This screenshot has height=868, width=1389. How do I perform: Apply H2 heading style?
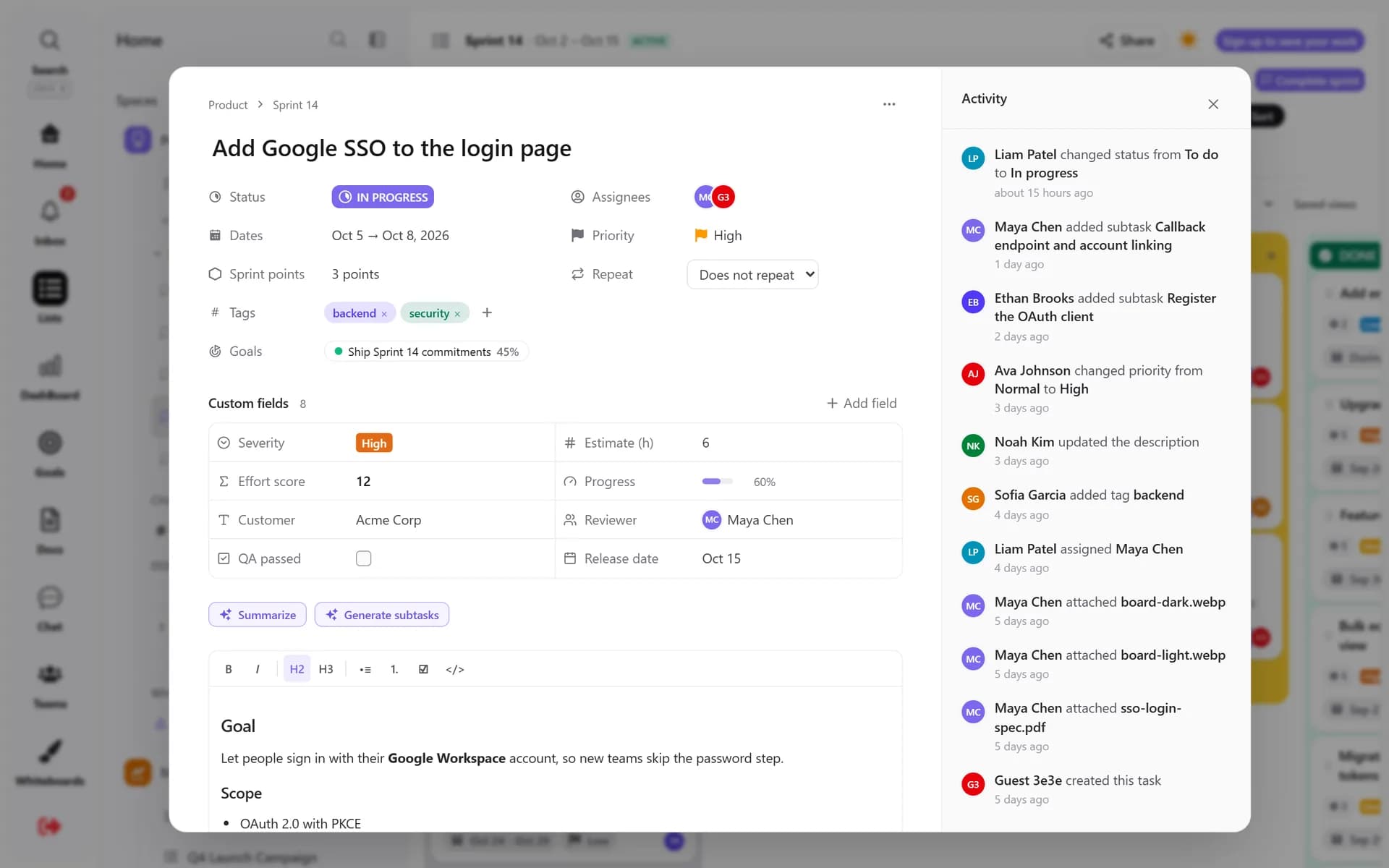coord(297,669)
